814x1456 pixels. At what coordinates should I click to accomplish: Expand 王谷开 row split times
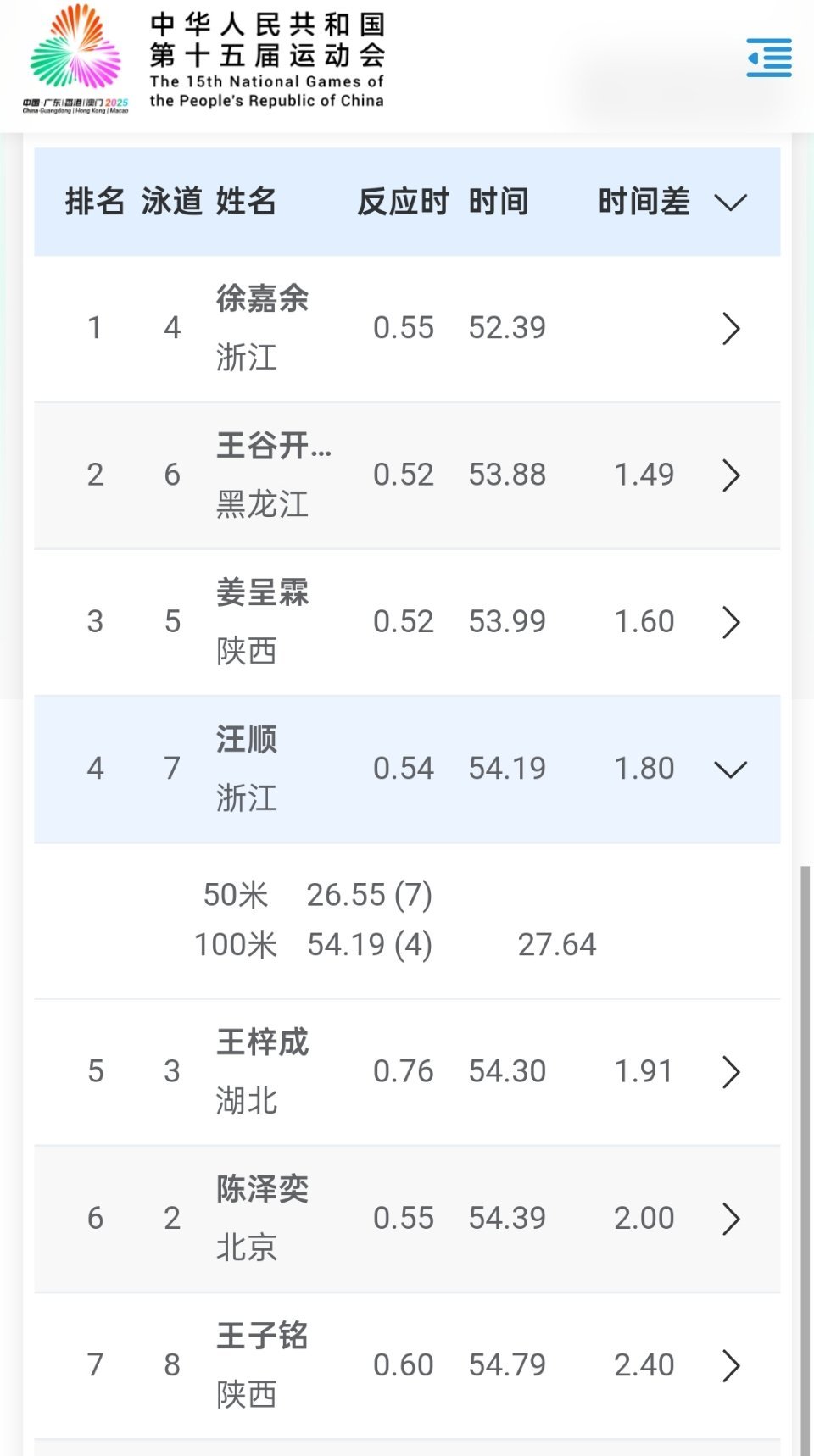[x=731, y=475]
